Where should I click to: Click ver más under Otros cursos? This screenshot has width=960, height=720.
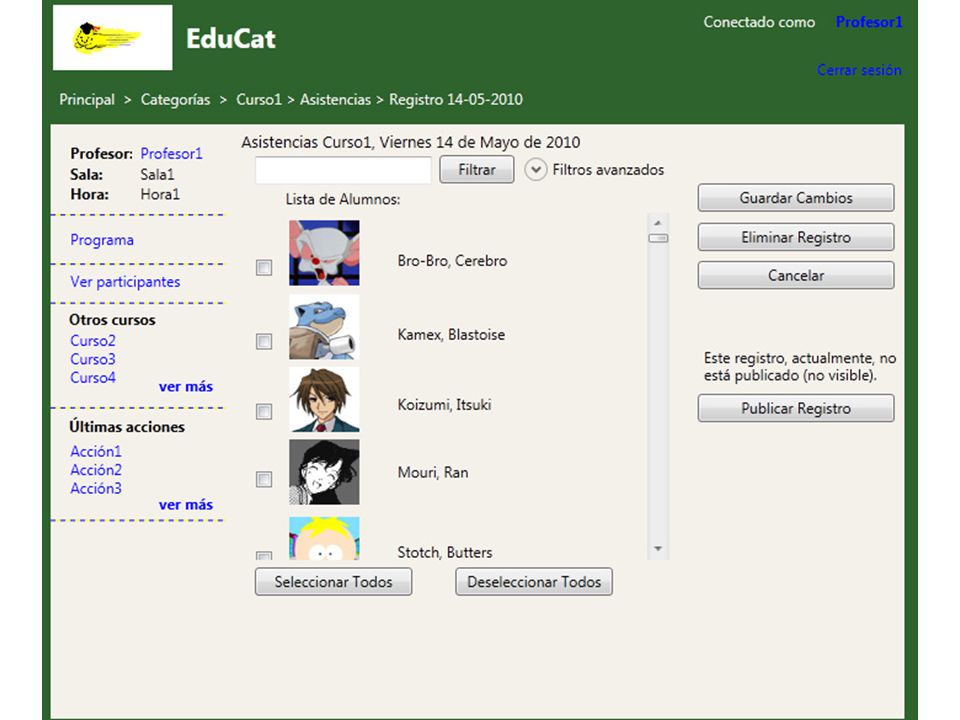[x=186, y=386]
